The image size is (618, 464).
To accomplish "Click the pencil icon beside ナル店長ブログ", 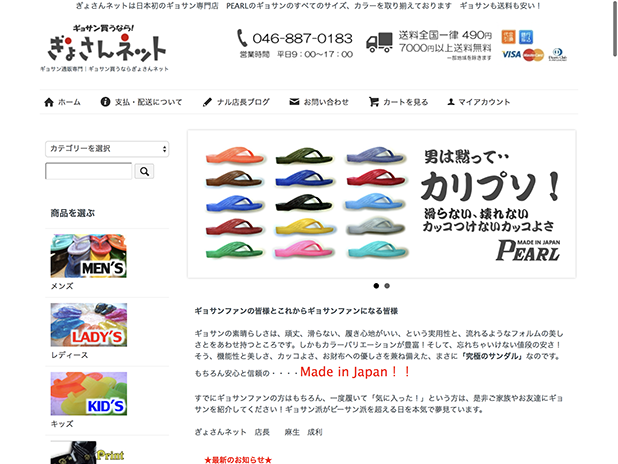I will pos(207,102).
